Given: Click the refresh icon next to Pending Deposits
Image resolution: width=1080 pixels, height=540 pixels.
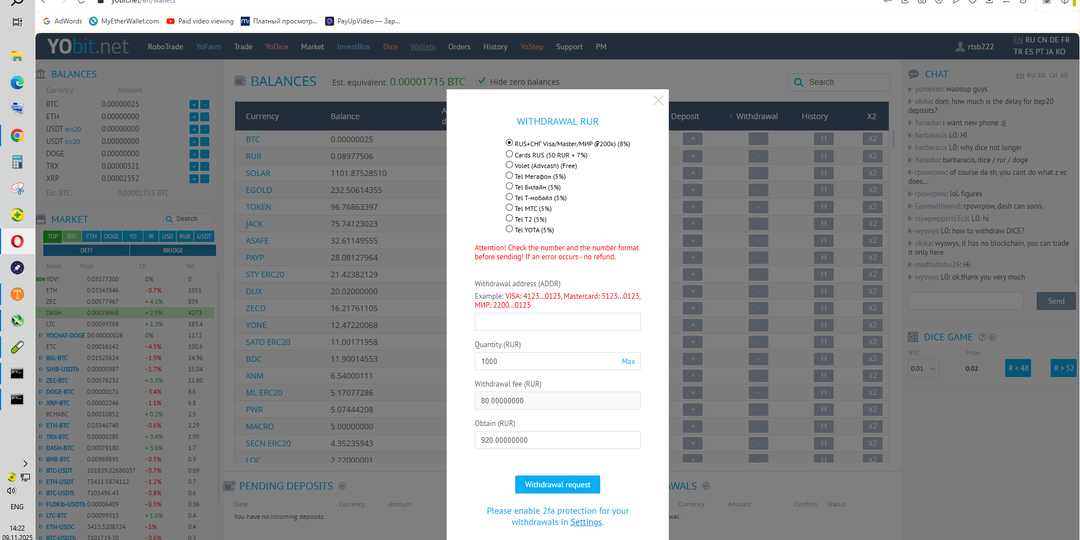Looking at the screenshot, I should pyautogui.click(x=342, y=486).
